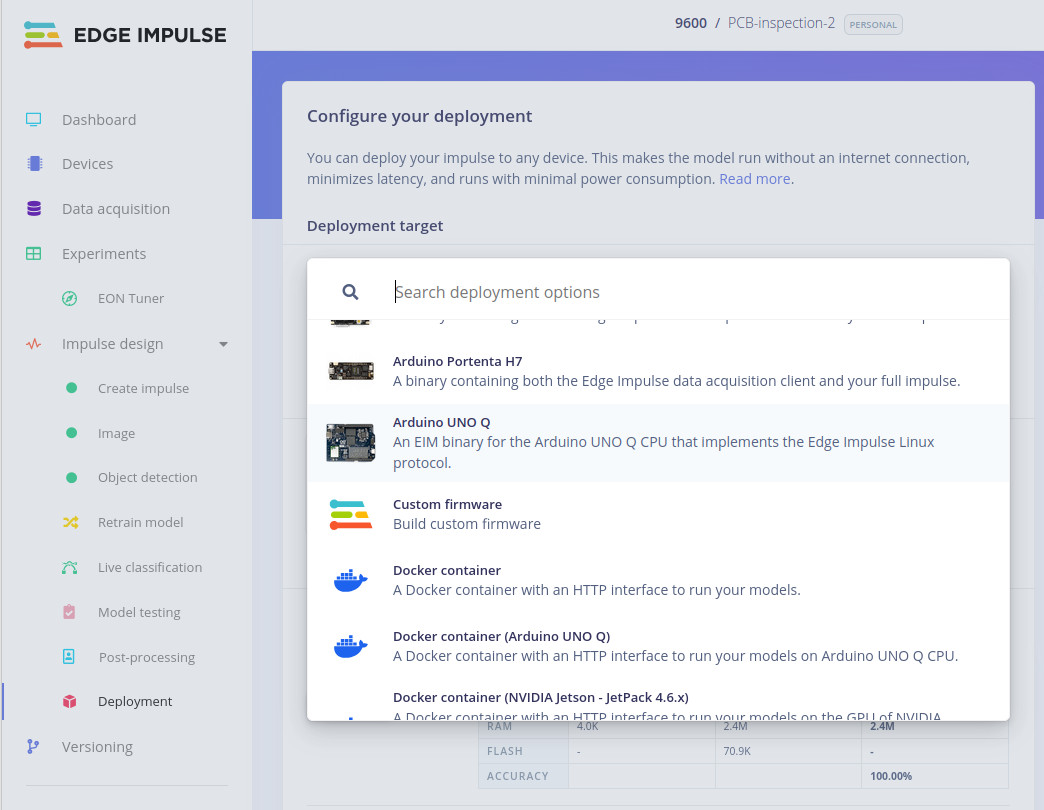Open the Dashboard monitor icon

click(x=33, y=119)
